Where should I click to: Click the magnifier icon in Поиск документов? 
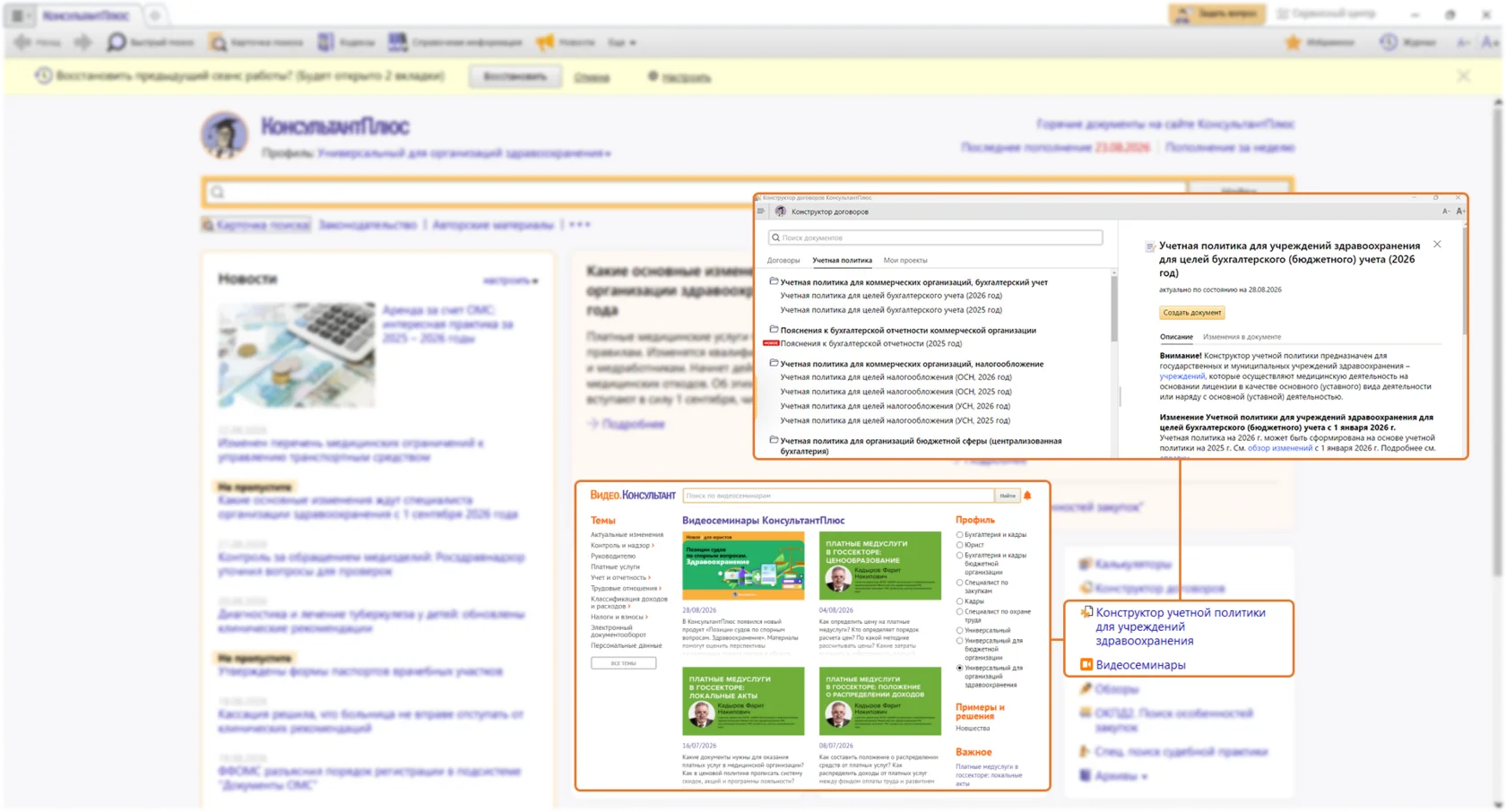click(776, 238)
